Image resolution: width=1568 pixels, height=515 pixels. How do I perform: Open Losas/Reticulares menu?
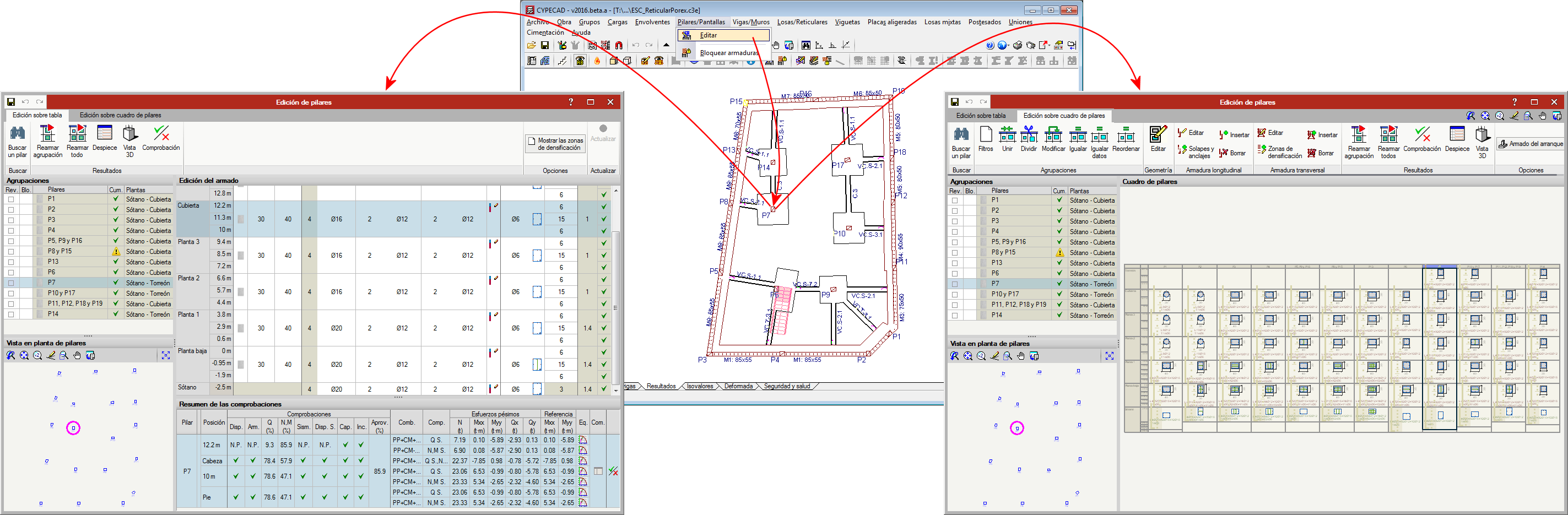802,22
